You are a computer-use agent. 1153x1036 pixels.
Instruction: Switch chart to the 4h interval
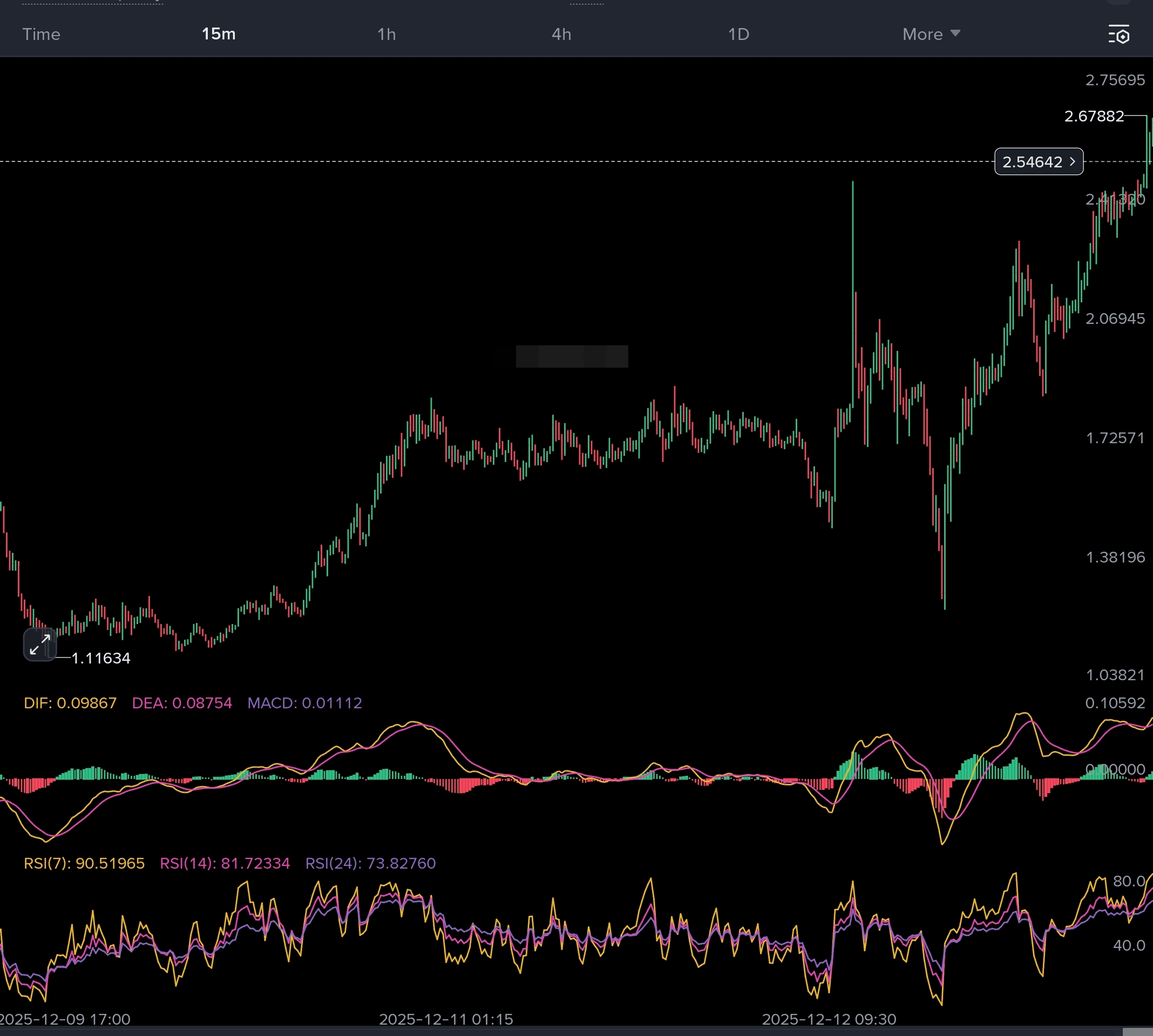click(561, 35)
